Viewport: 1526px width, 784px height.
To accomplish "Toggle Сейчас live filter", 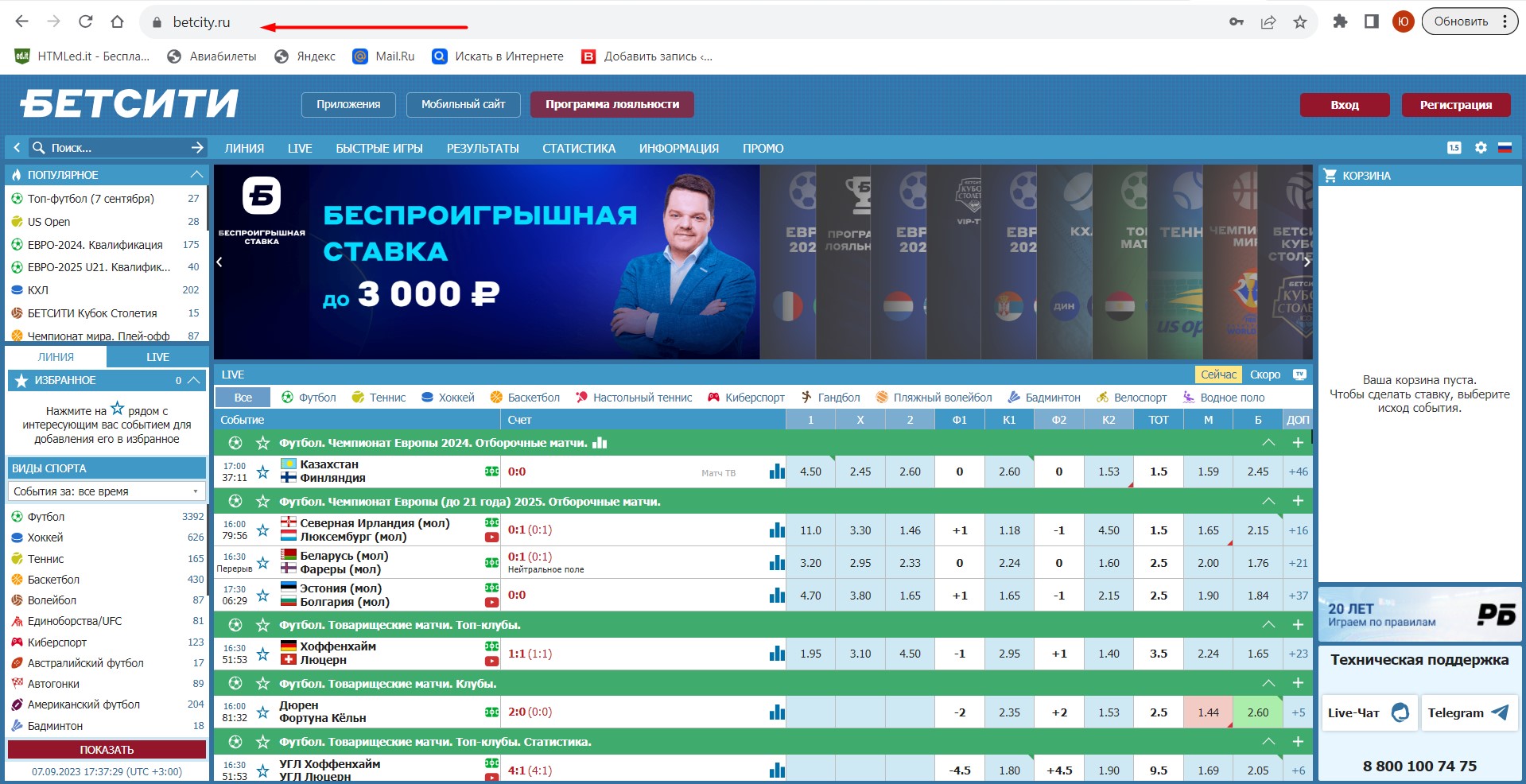I will tap(1217, 375).
